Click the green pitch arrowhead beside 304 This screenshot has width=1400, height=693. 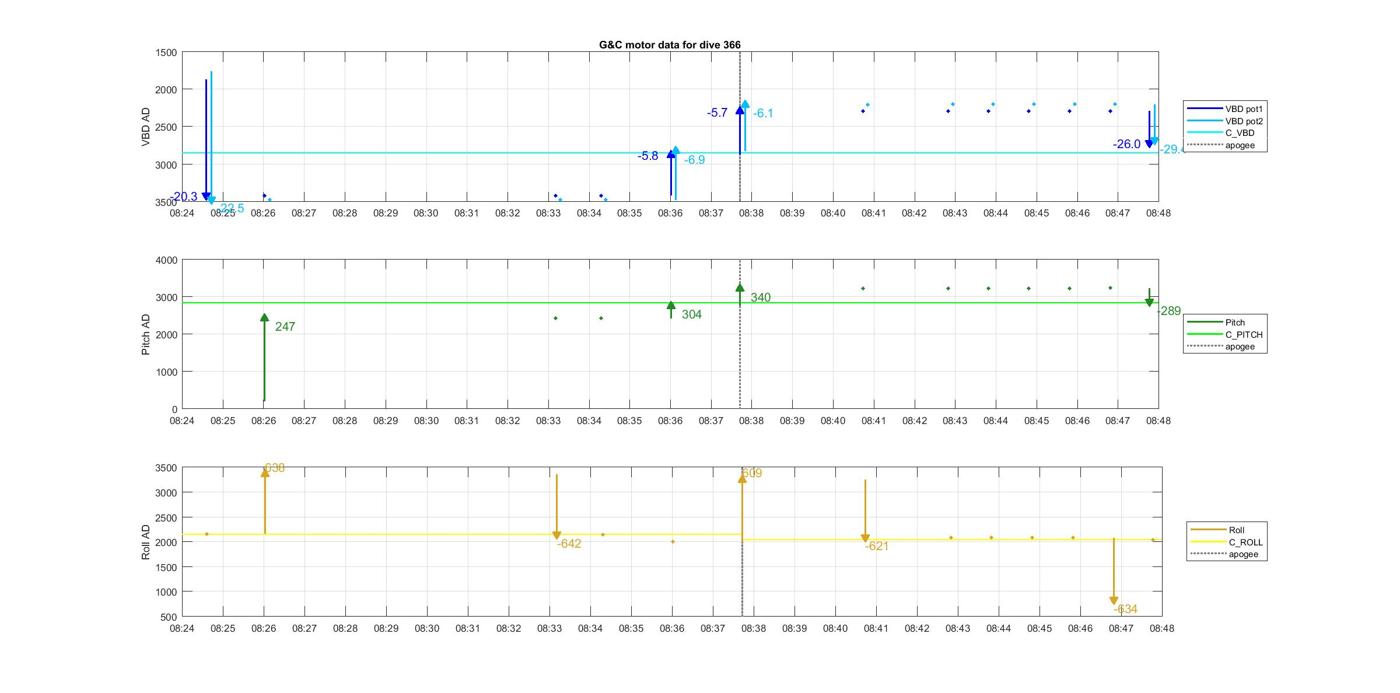[x=671, y=306]
